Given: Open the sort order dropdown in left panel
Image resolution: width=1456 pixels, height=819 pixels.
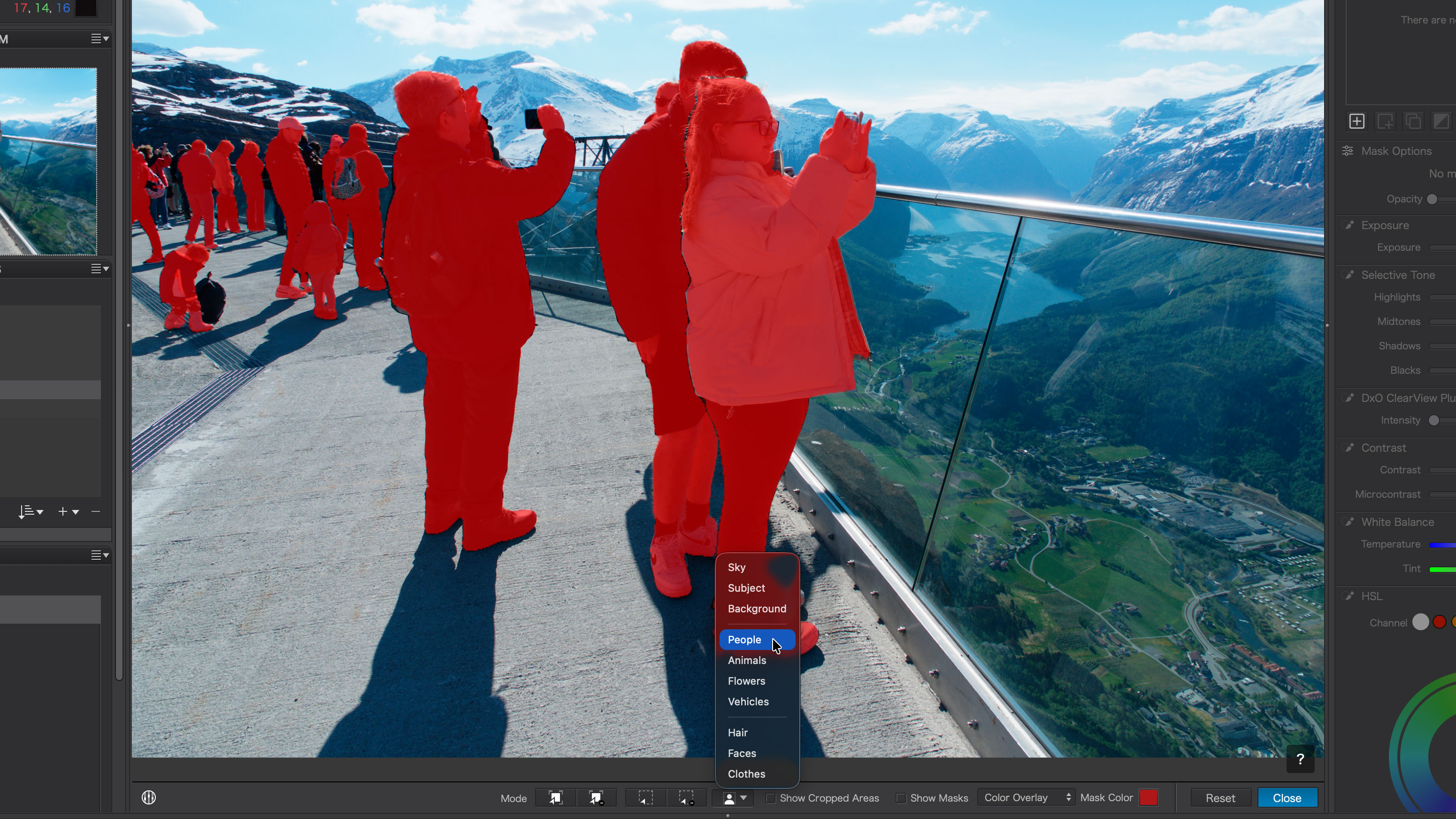Looking at the screenshot, I should coord(30,512).
